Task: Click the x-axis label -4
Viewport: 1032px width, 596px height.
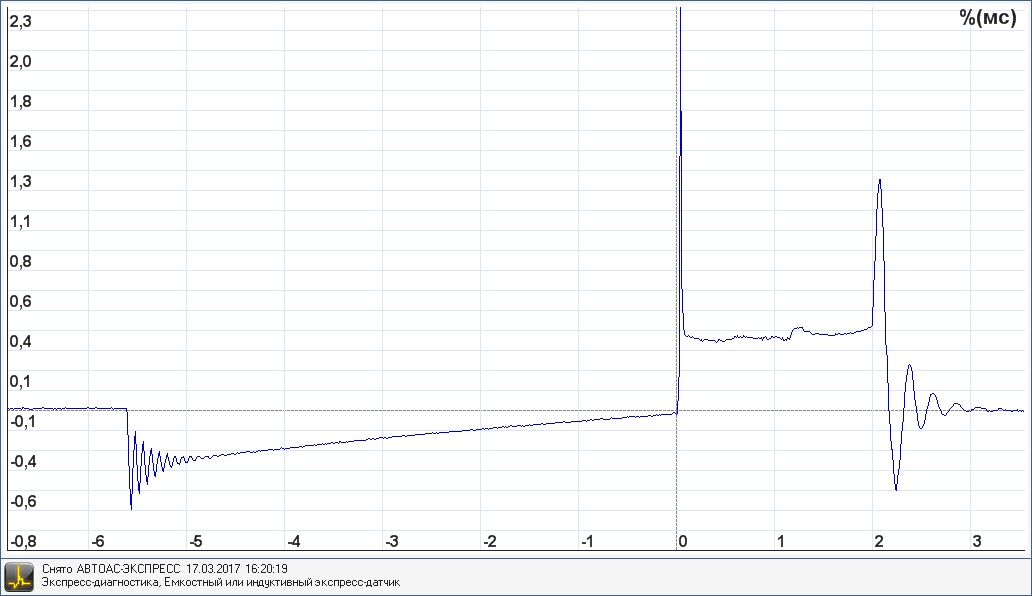Action: point(294,541)
